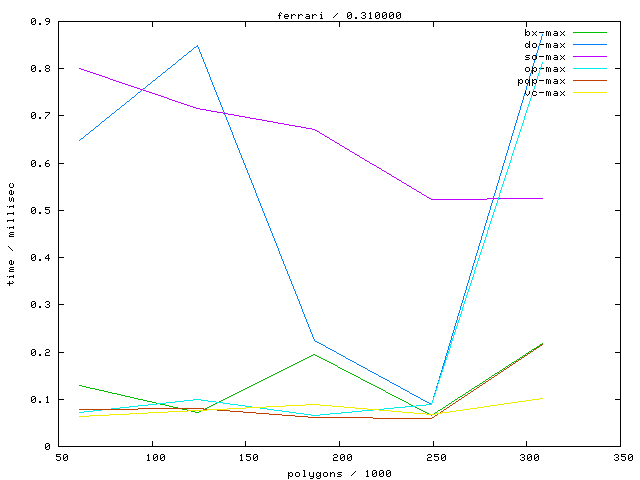Click the yellow vc-max legend line sample
The width and height of the screenshot is (640, 480).
point(590,93)
